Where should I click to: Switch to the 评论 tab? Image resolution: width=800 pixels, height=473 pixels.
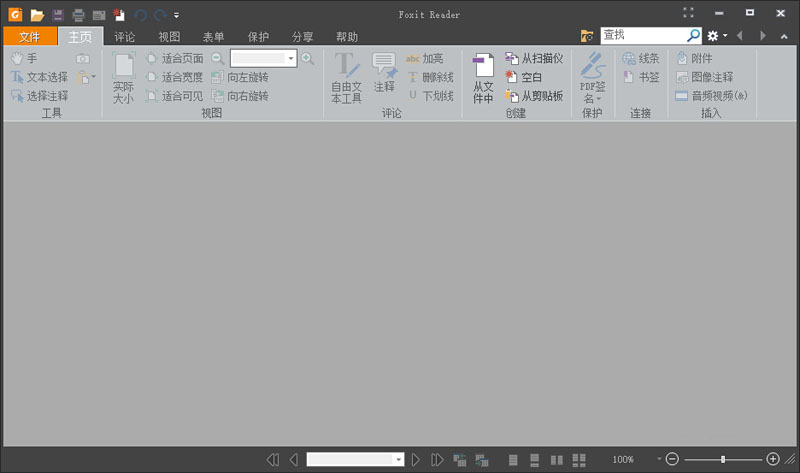125,36
